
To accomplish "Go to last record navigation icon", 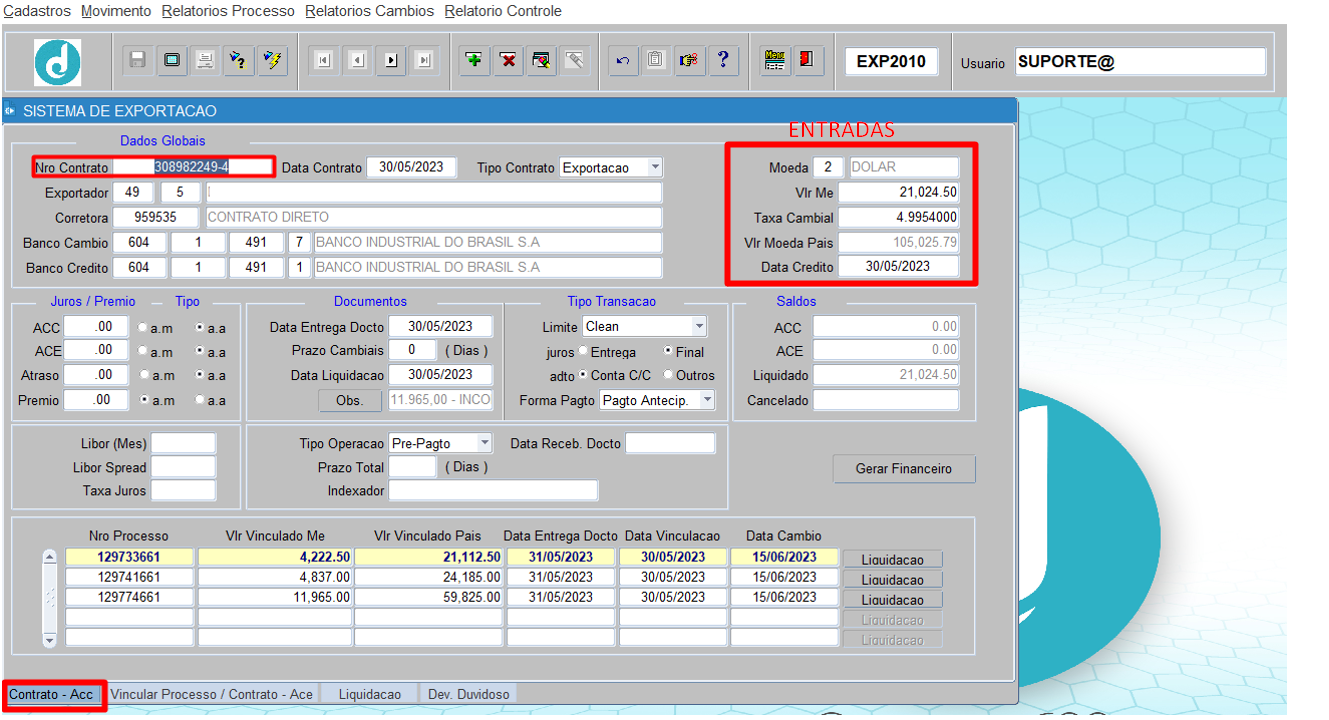I will [x=424, y=61].
